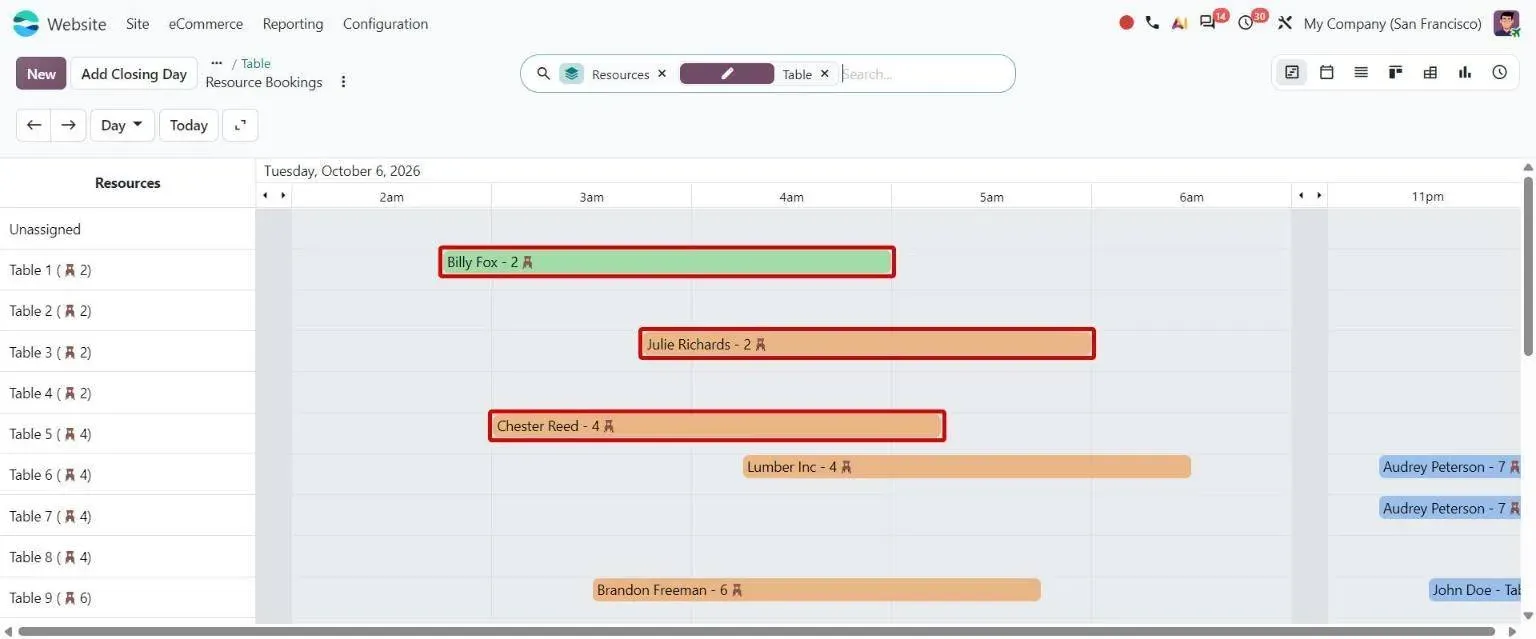Image resolution: width=1536 pixels, height=639 pixels.
Task: Select the Table 9 row label
Action: point(50,598)
